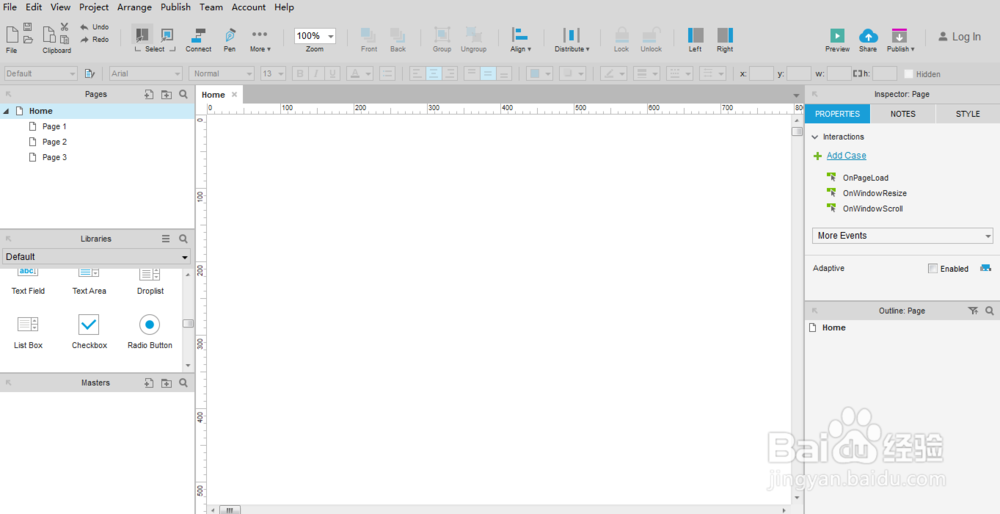Open the Publish dropdown

900,40
